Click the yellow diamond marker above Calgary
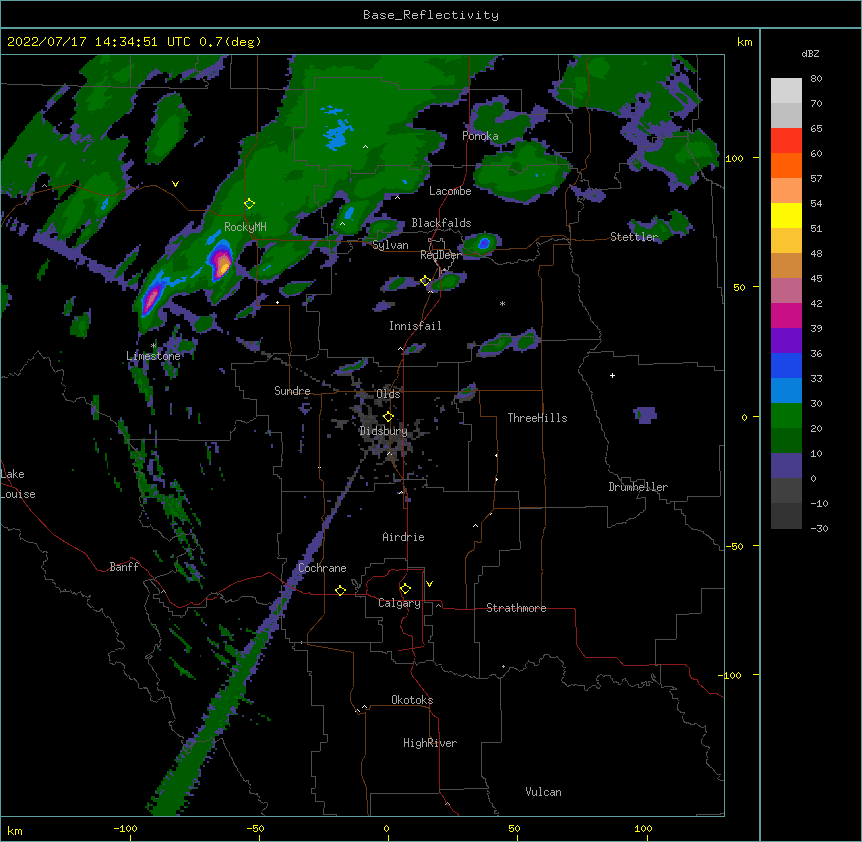 coord(405,589)
